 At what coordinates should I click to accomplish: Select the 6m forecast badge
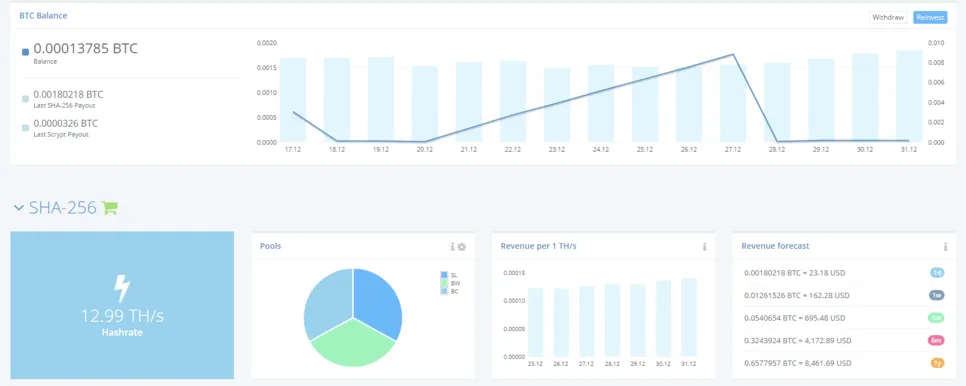tap(937, 340)
